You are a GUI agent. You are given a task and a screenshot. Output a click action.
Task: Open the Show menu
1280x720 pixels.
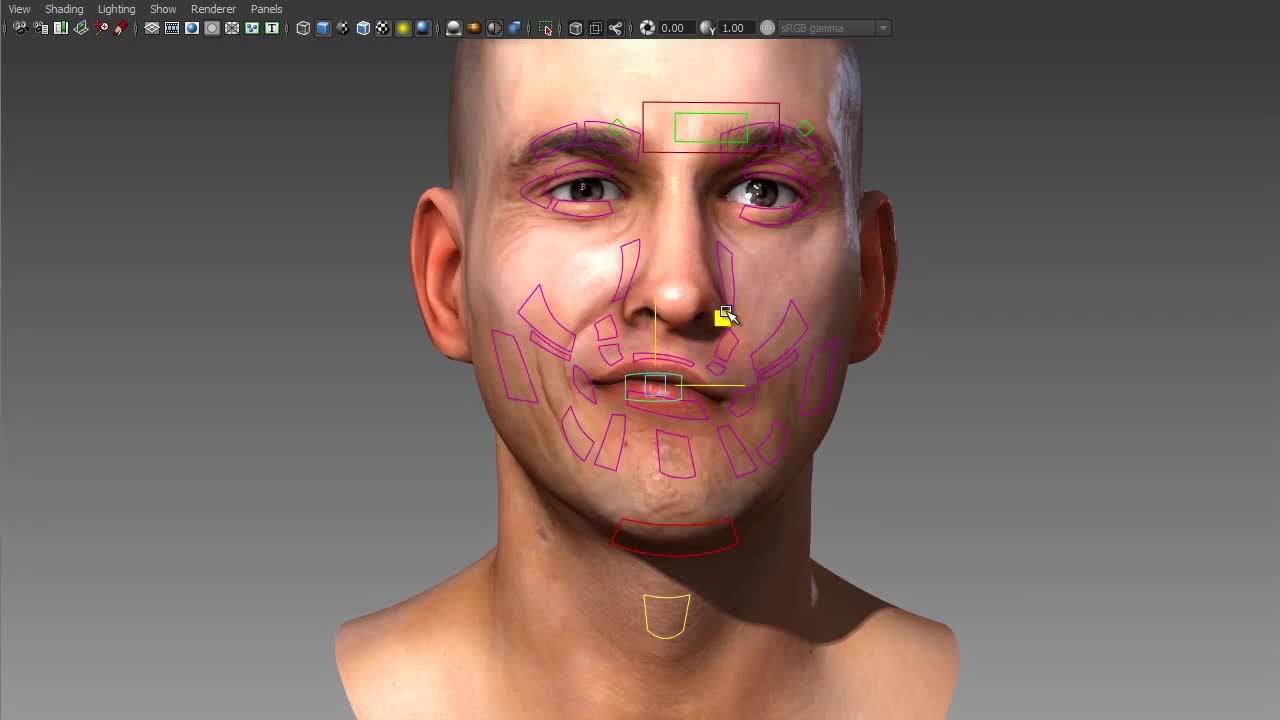coord(163,9)
